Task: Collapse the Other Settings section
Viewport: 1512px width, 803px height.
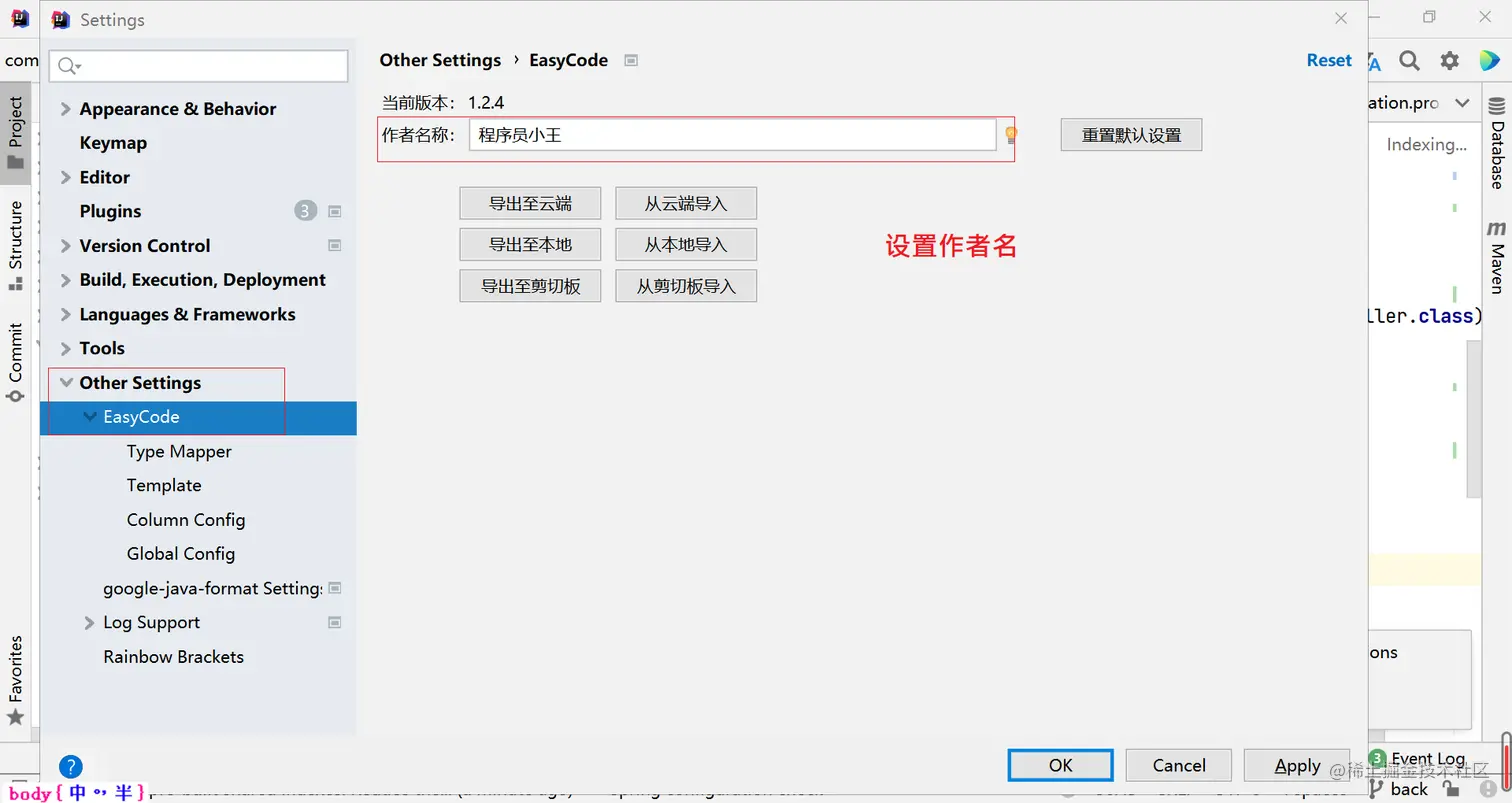Action: coord(66,382)
